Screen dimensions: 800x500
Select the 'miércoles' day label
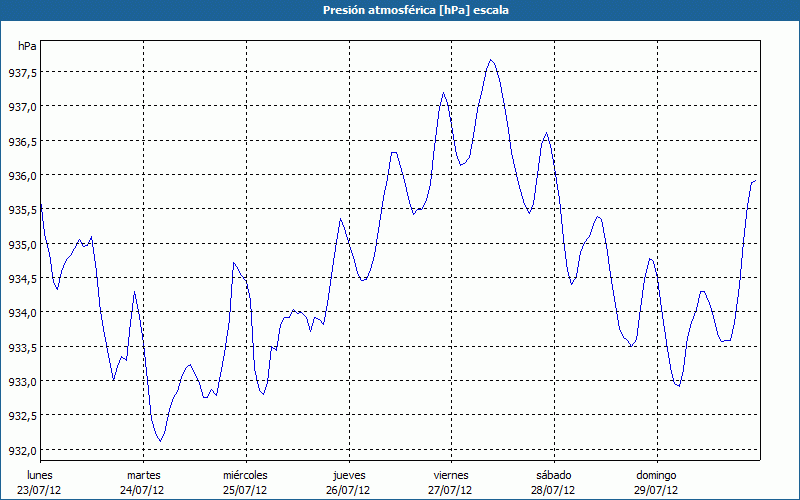245,474
